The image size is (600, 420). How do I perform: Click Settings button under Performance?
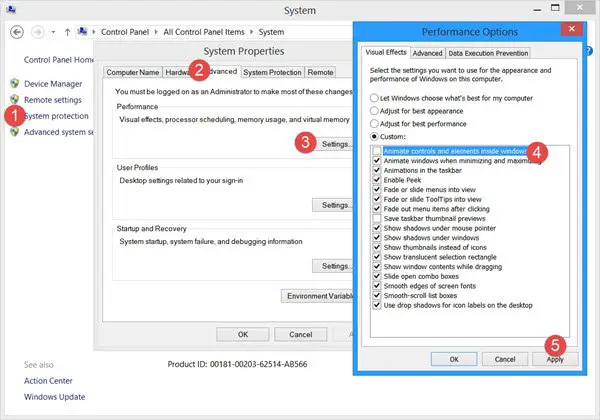(x=334, y=144)
